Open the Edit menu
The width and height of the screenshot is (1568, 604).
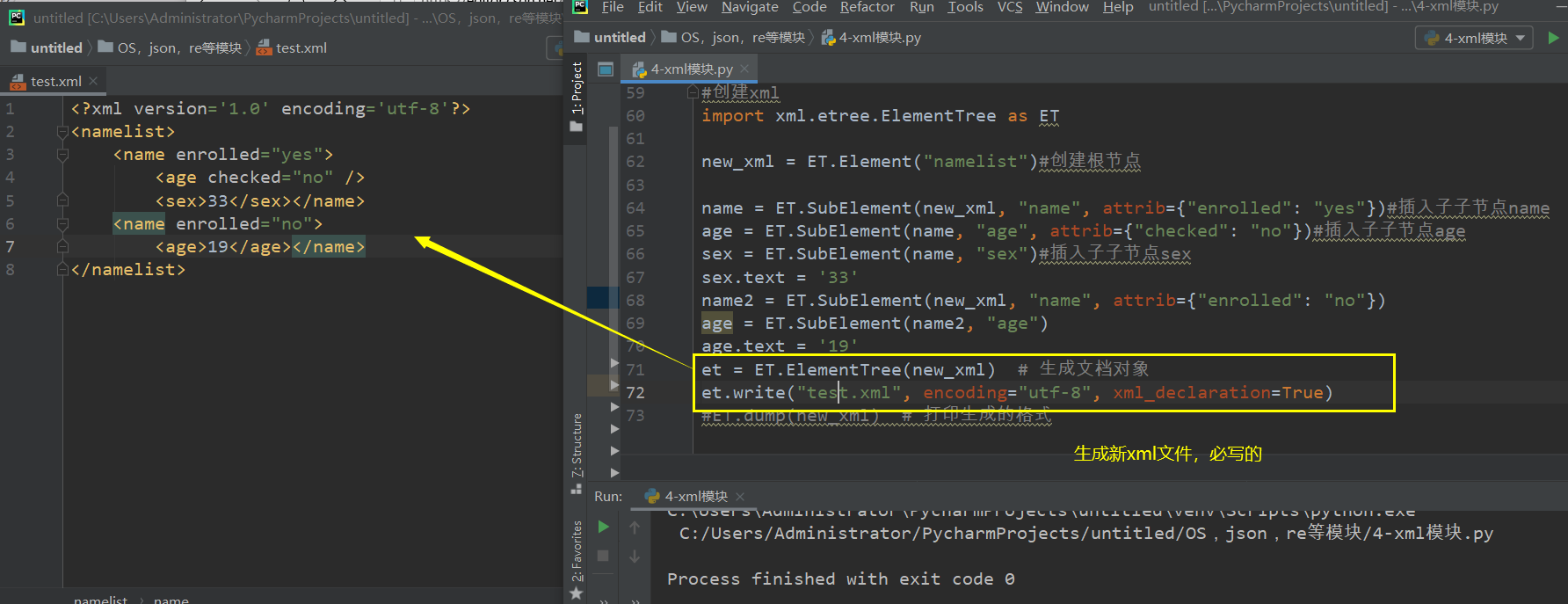pos(650,7)
